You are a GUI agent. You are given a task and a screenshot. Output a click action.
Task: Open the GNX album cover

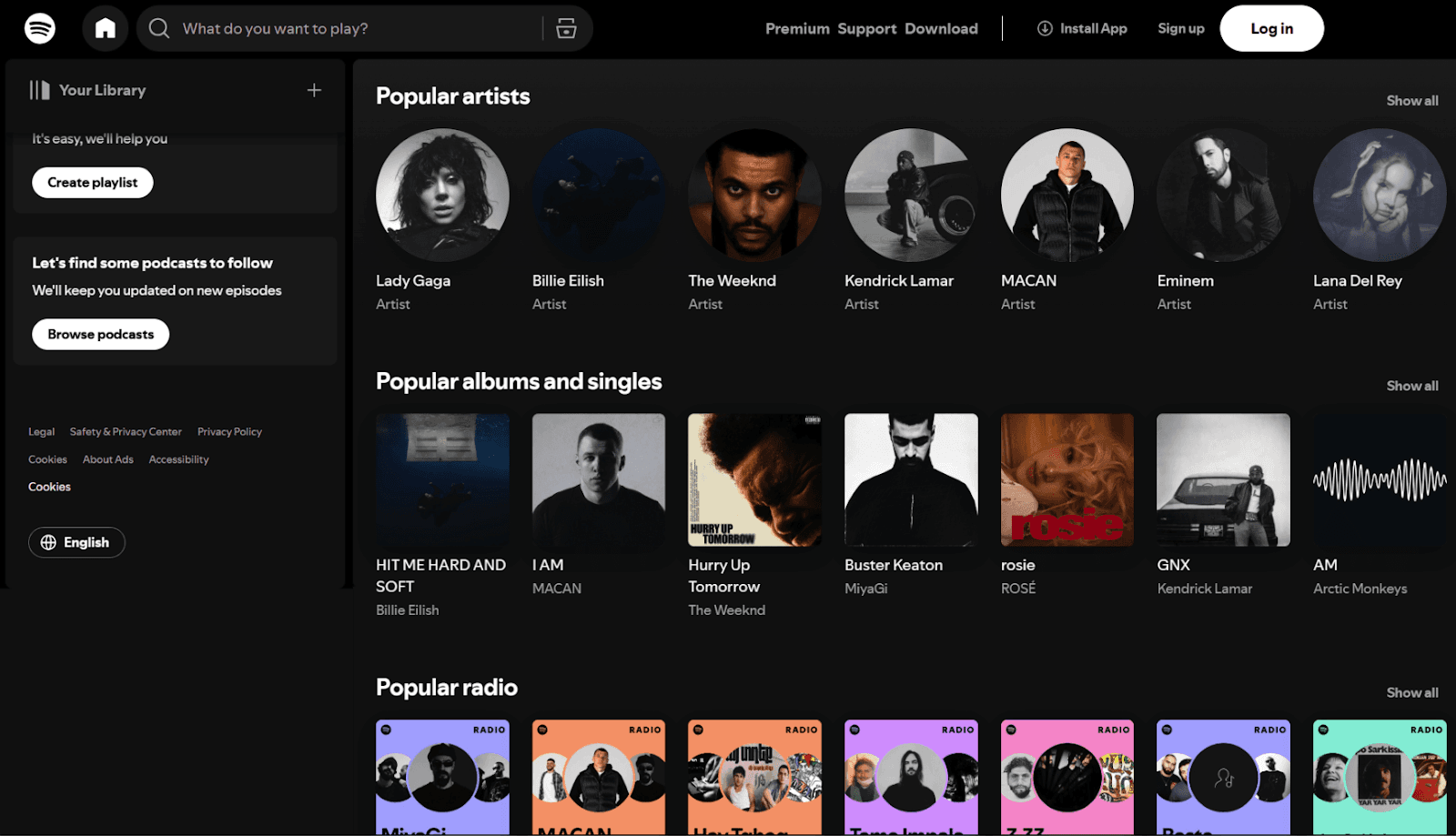coord(1223,480)
